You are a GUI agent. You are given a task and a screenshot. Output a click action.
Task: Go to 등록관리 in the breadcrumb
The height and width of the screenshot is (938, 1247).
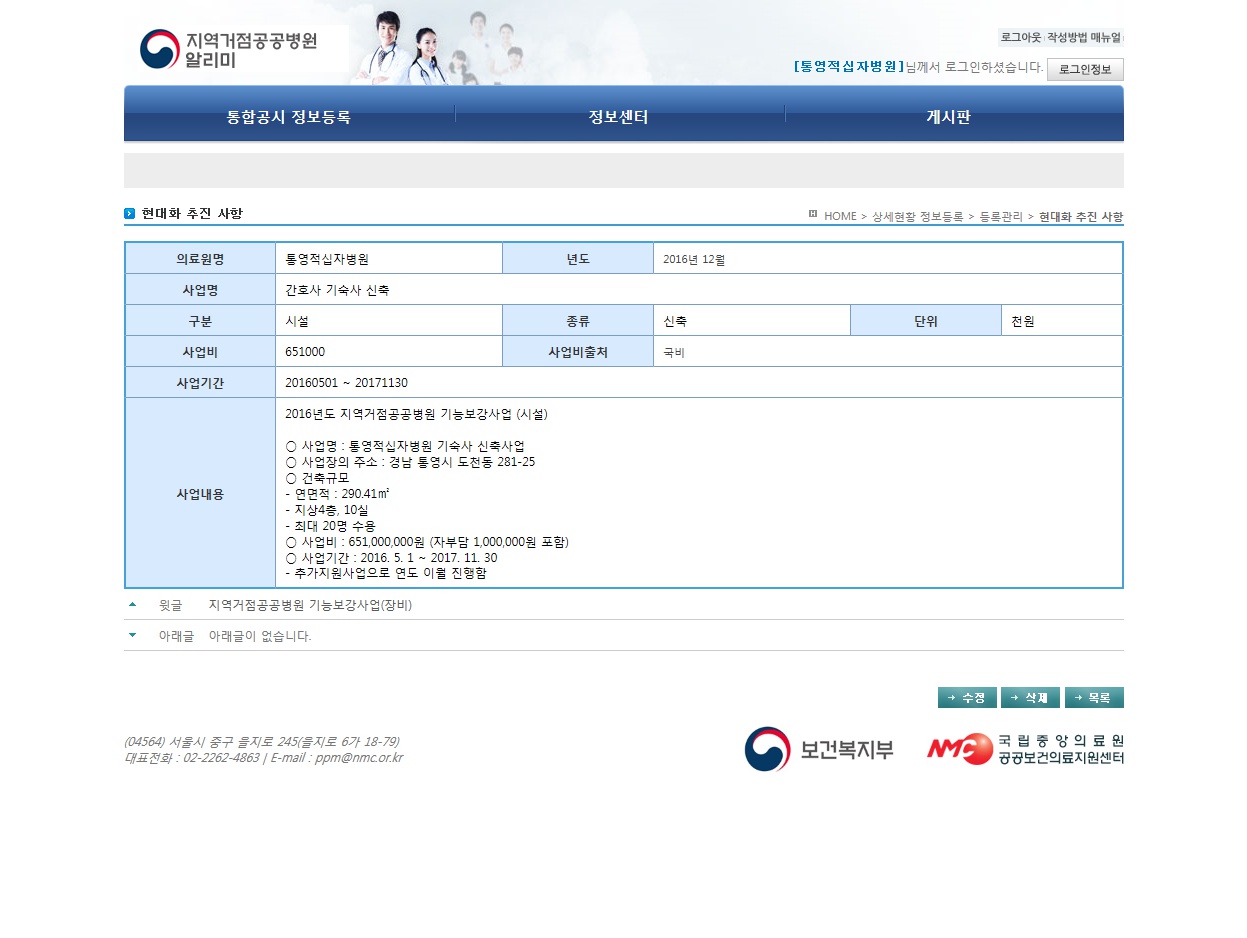point(1001,216)
